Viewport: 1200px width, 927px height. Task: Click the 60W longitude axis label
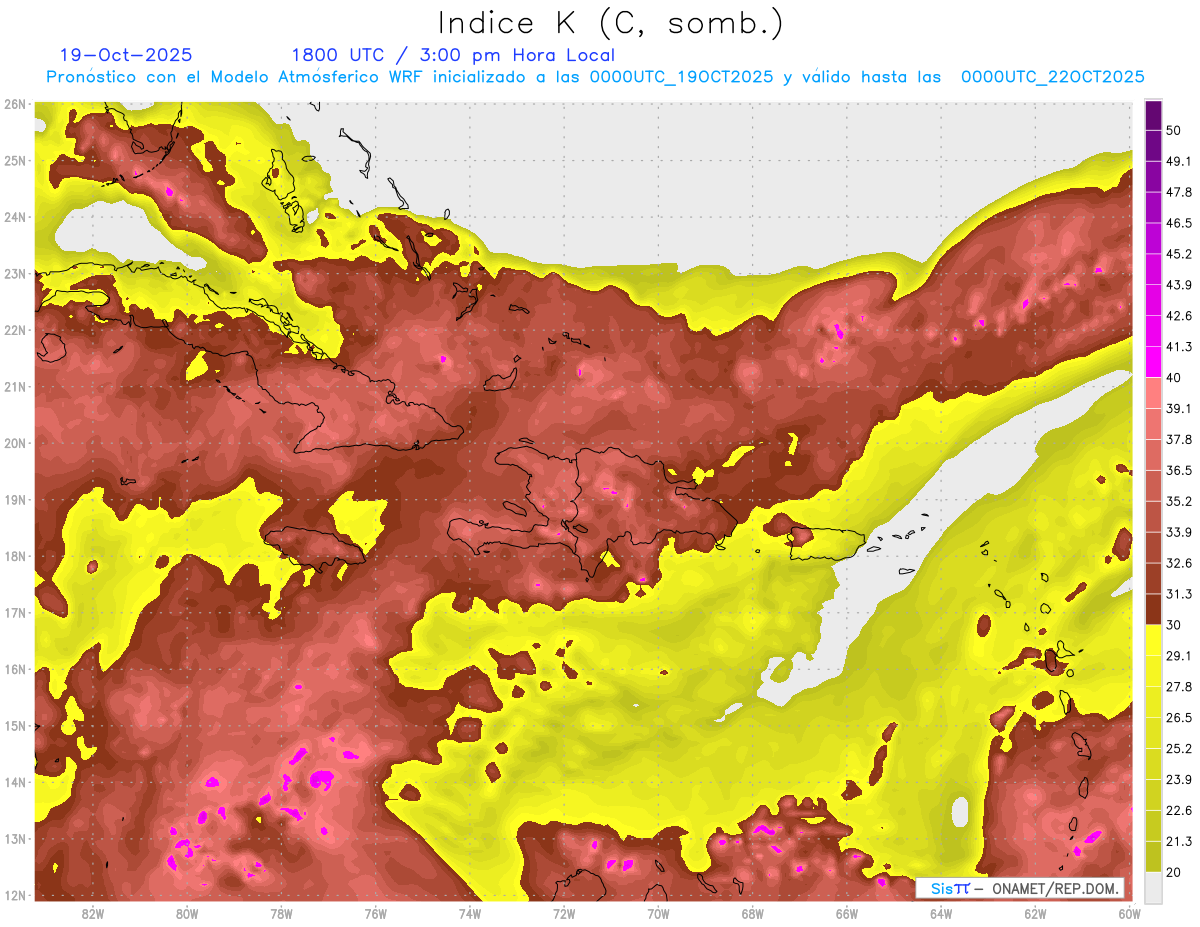click(x=1129, y=913)
